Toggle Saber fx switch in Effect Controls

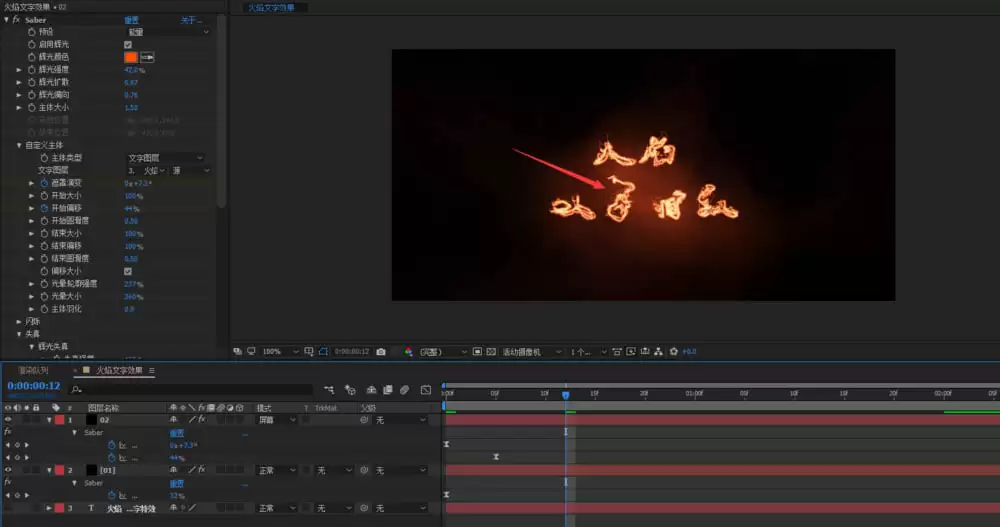(x=16, y=20)
